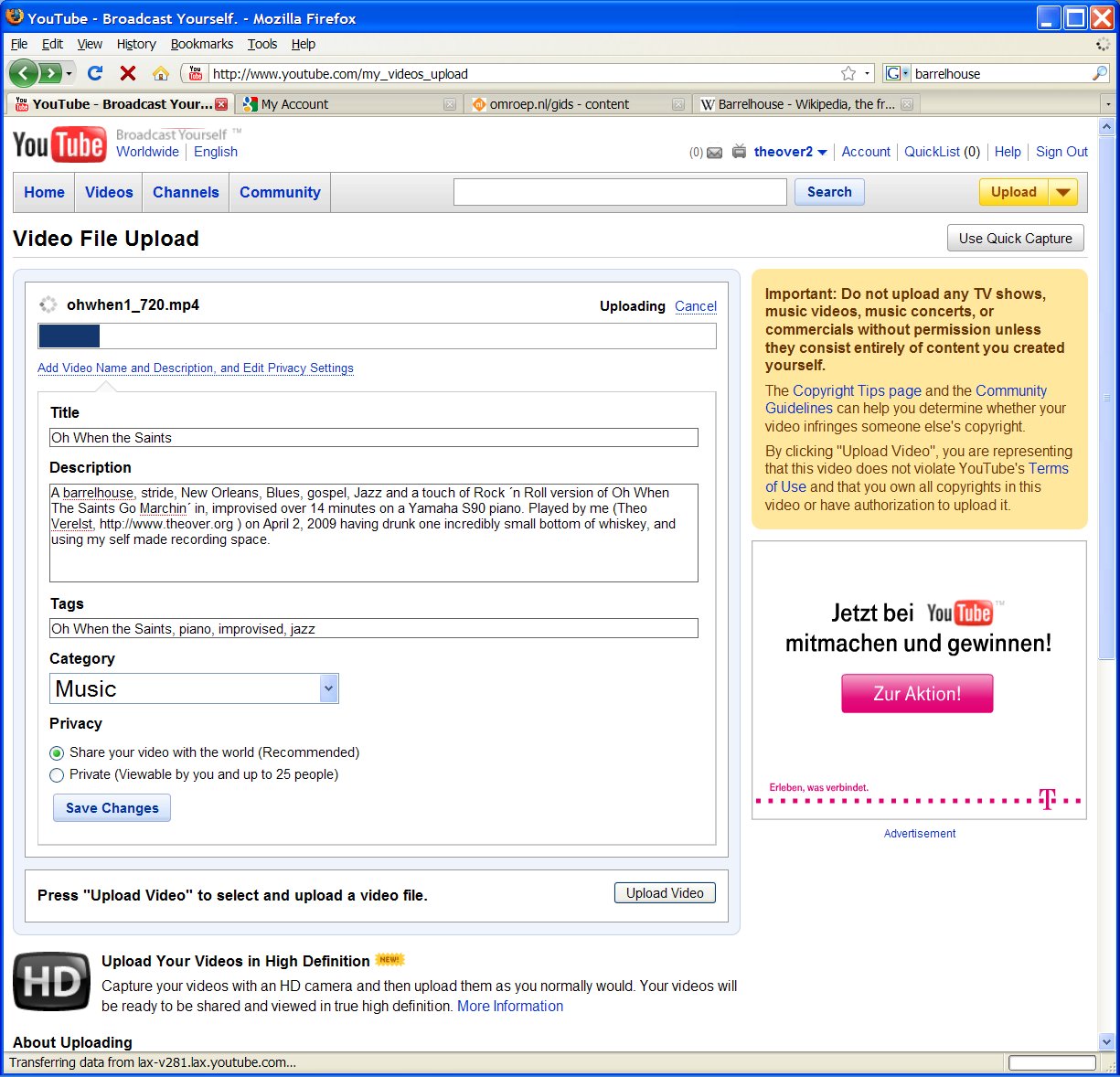Click the YouTube logo
Viewport: 1120px width, 1077px height.
click(59, 144)
